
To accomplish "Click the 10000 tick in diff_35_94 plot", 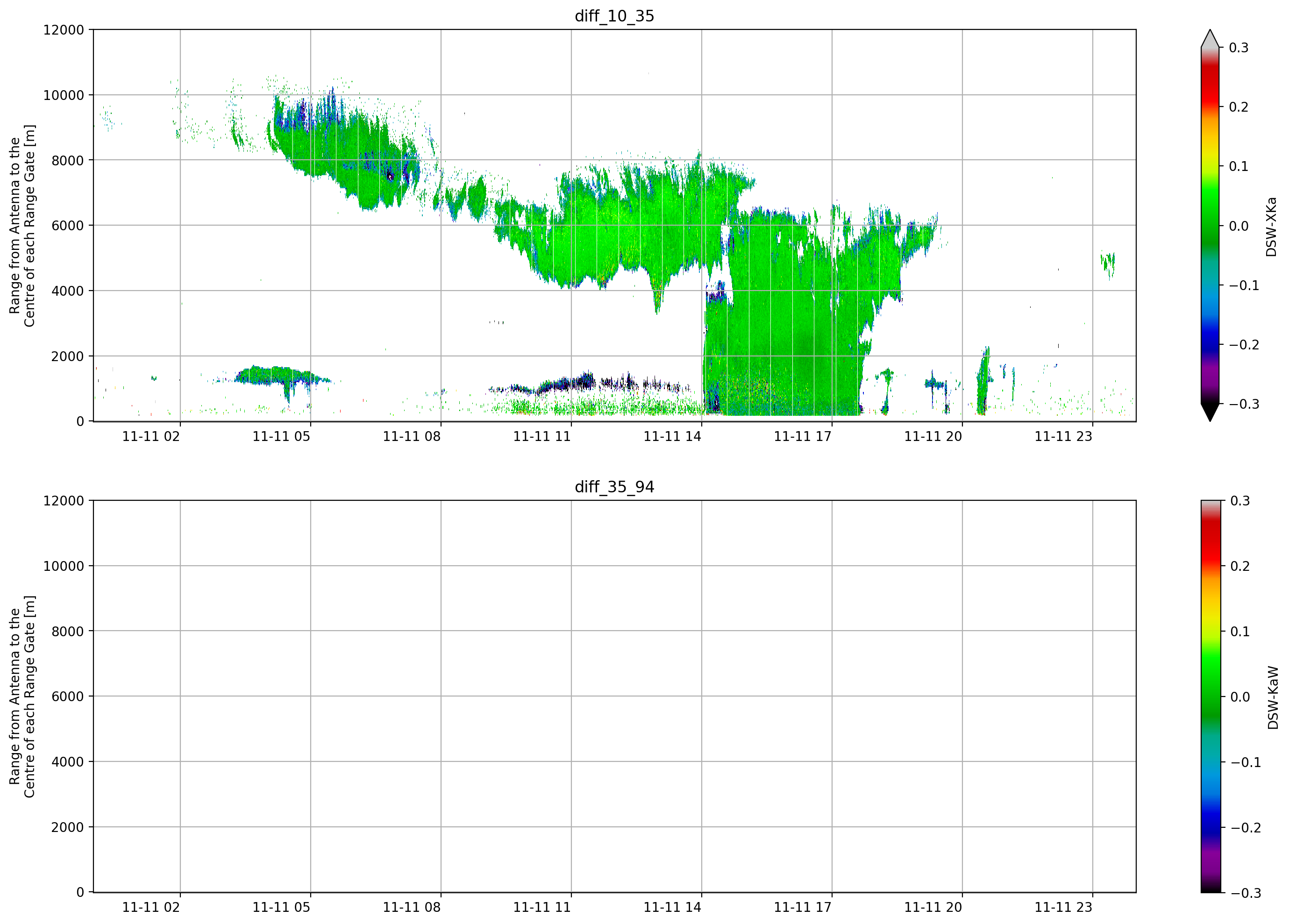I will (64, 566).
